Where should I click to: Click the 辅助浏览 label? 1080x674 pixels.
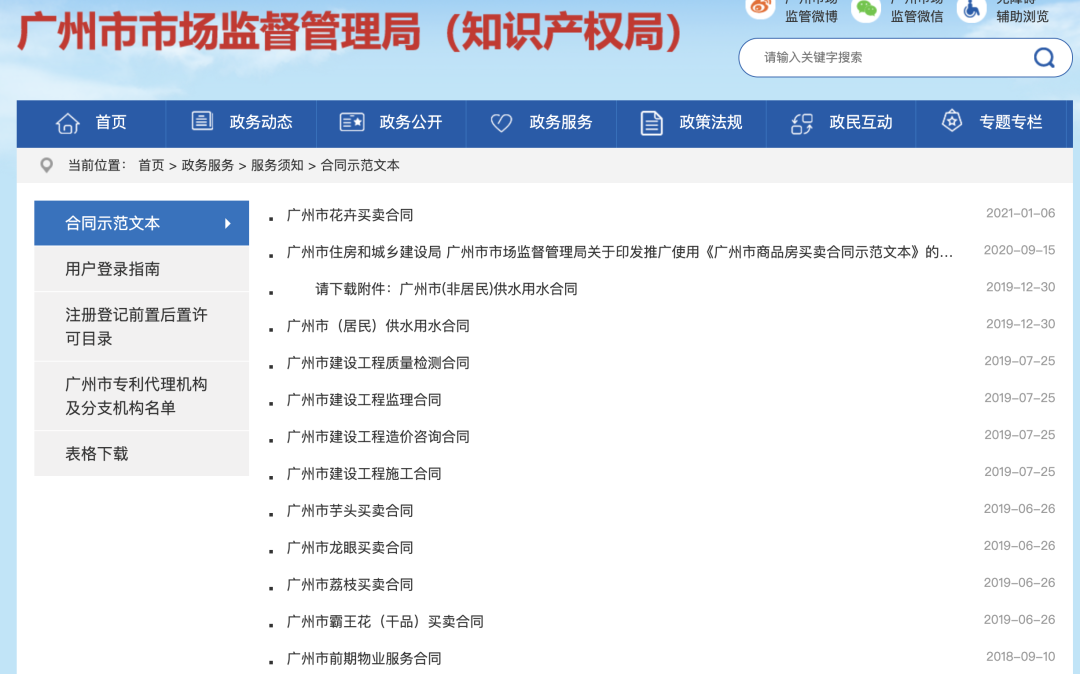tap(1023, 17)
